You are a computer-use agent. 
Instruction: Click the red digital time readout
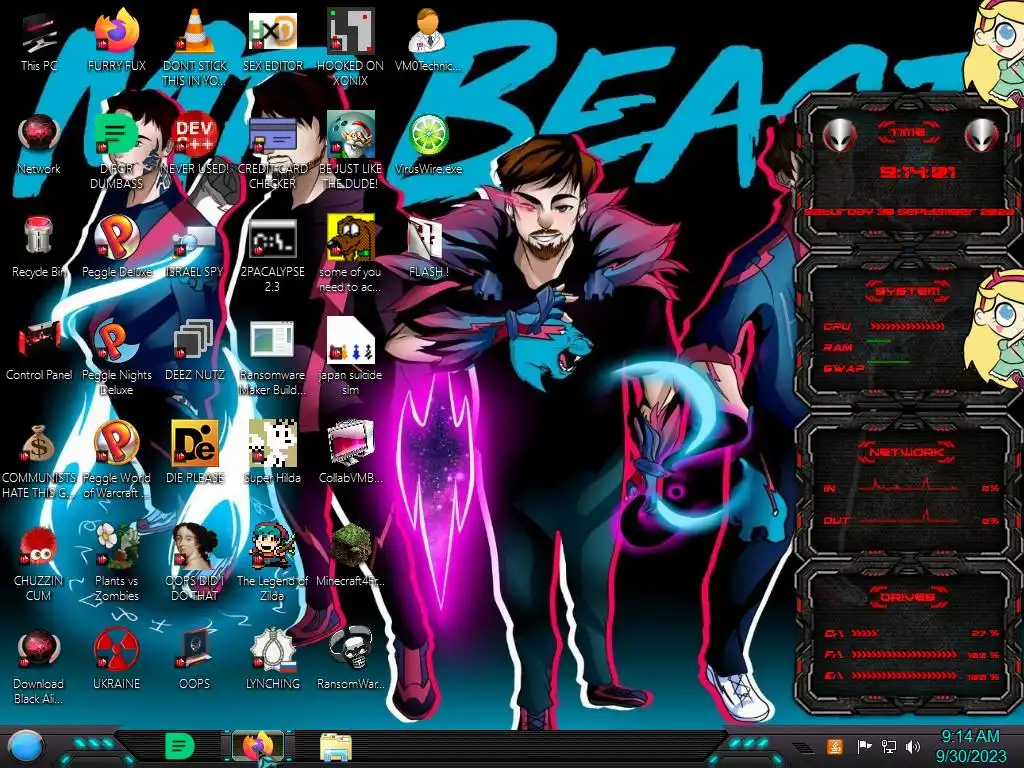coord(918,172)
